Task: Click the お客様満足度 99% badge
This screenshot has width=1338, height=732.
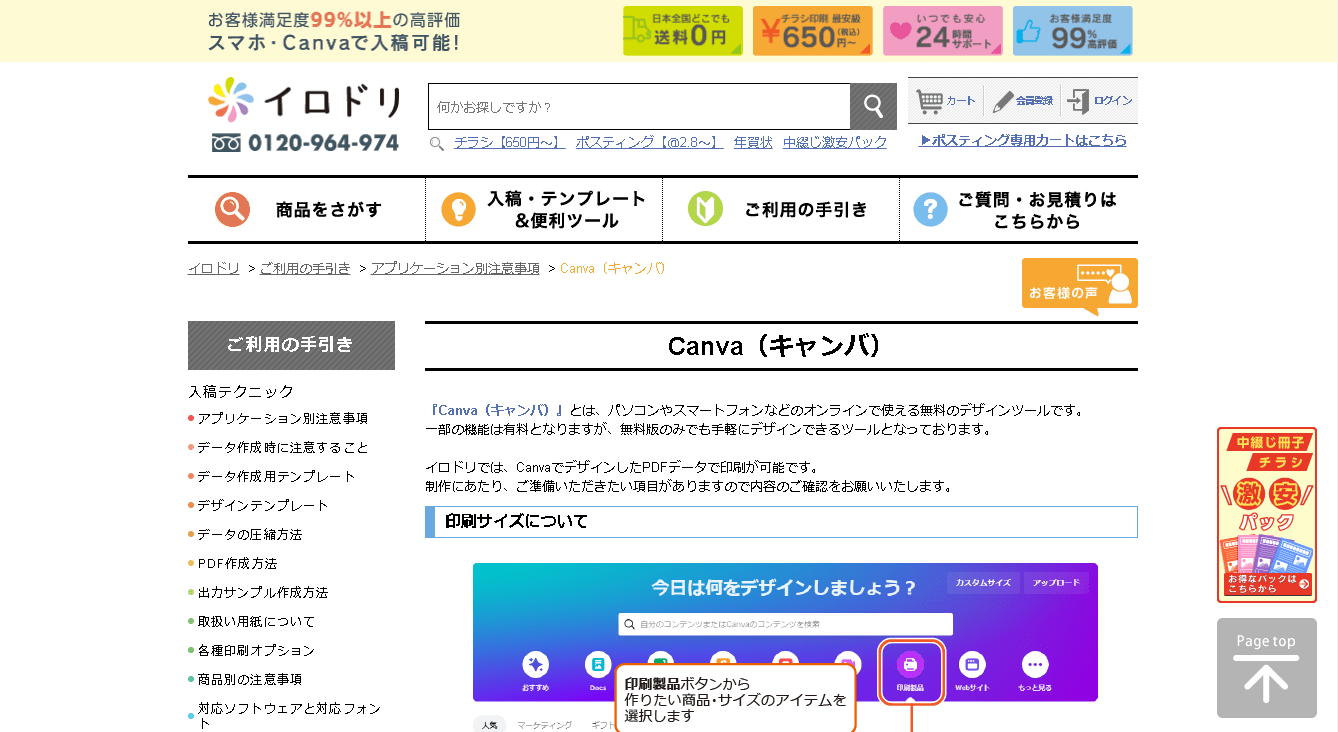Action: point(1073,31)
